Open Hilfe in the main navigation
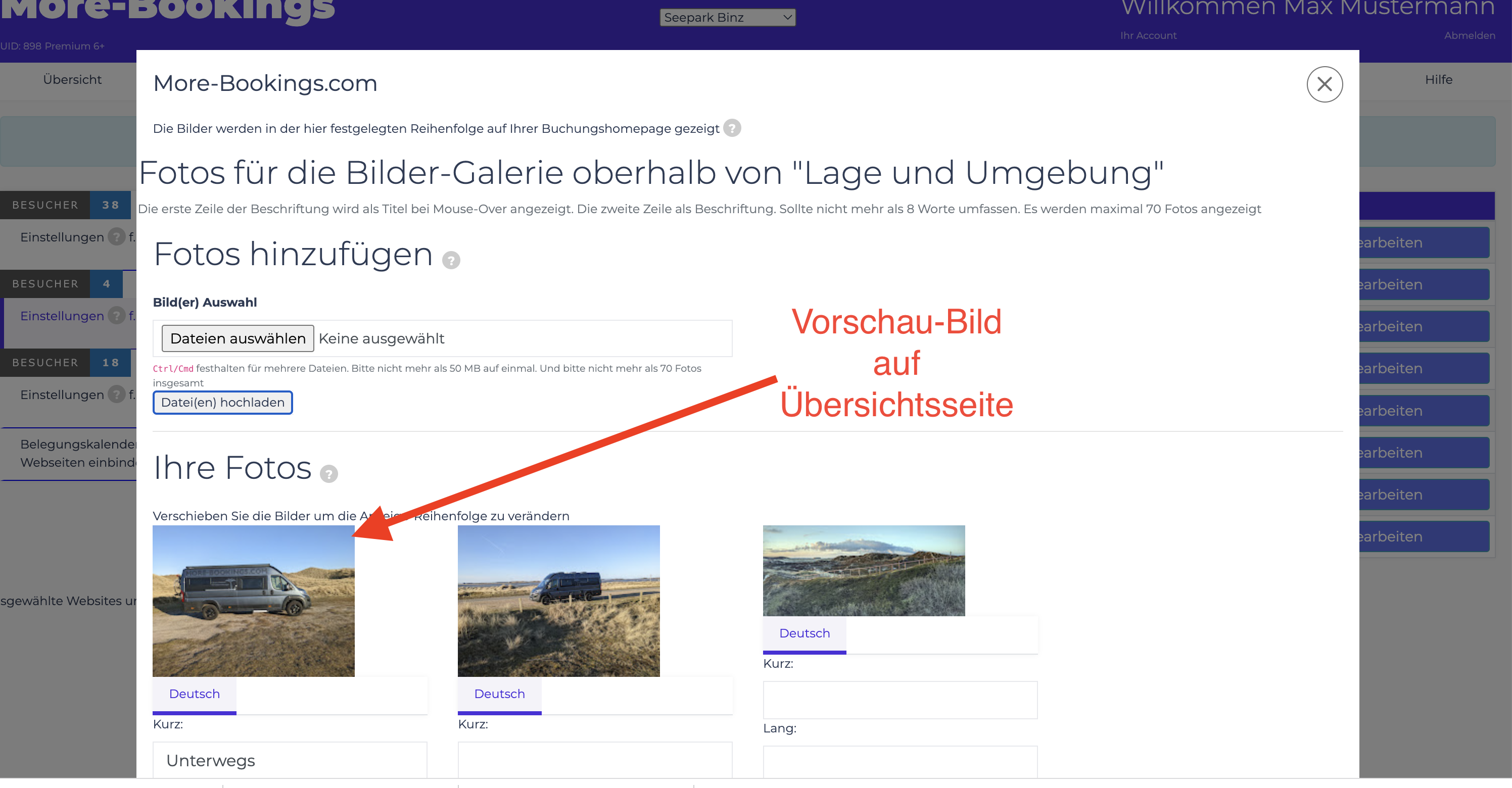The width and height of the screenshot is (1512, 788). pos(1439,79)
